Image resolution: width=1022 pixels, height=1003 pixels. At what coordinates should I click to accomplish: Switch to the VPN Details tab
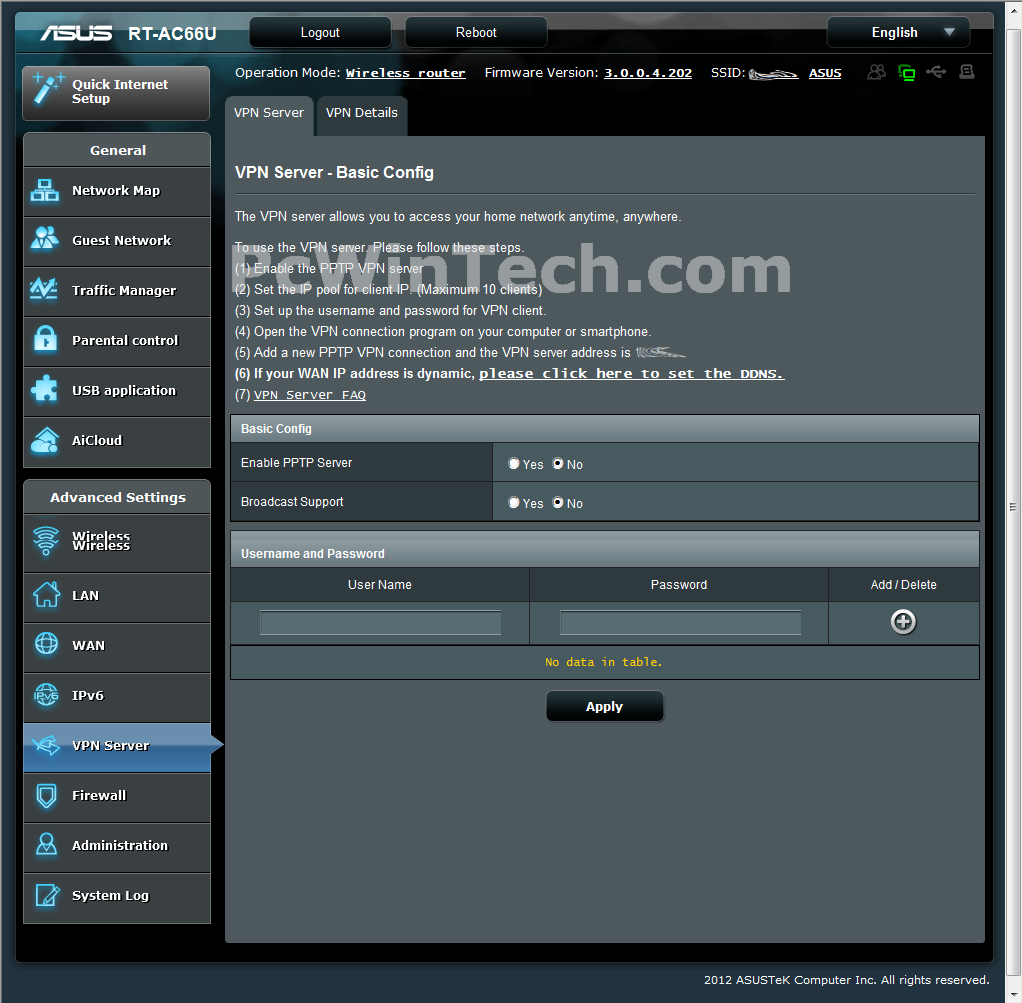tap(362, 115)
